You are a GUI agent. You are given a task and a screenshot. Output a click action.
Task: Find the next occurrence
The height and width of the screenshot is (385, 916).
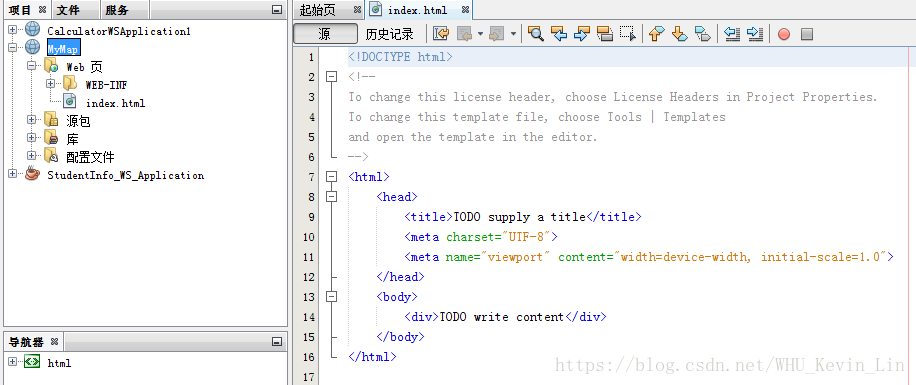click(582, 34)
